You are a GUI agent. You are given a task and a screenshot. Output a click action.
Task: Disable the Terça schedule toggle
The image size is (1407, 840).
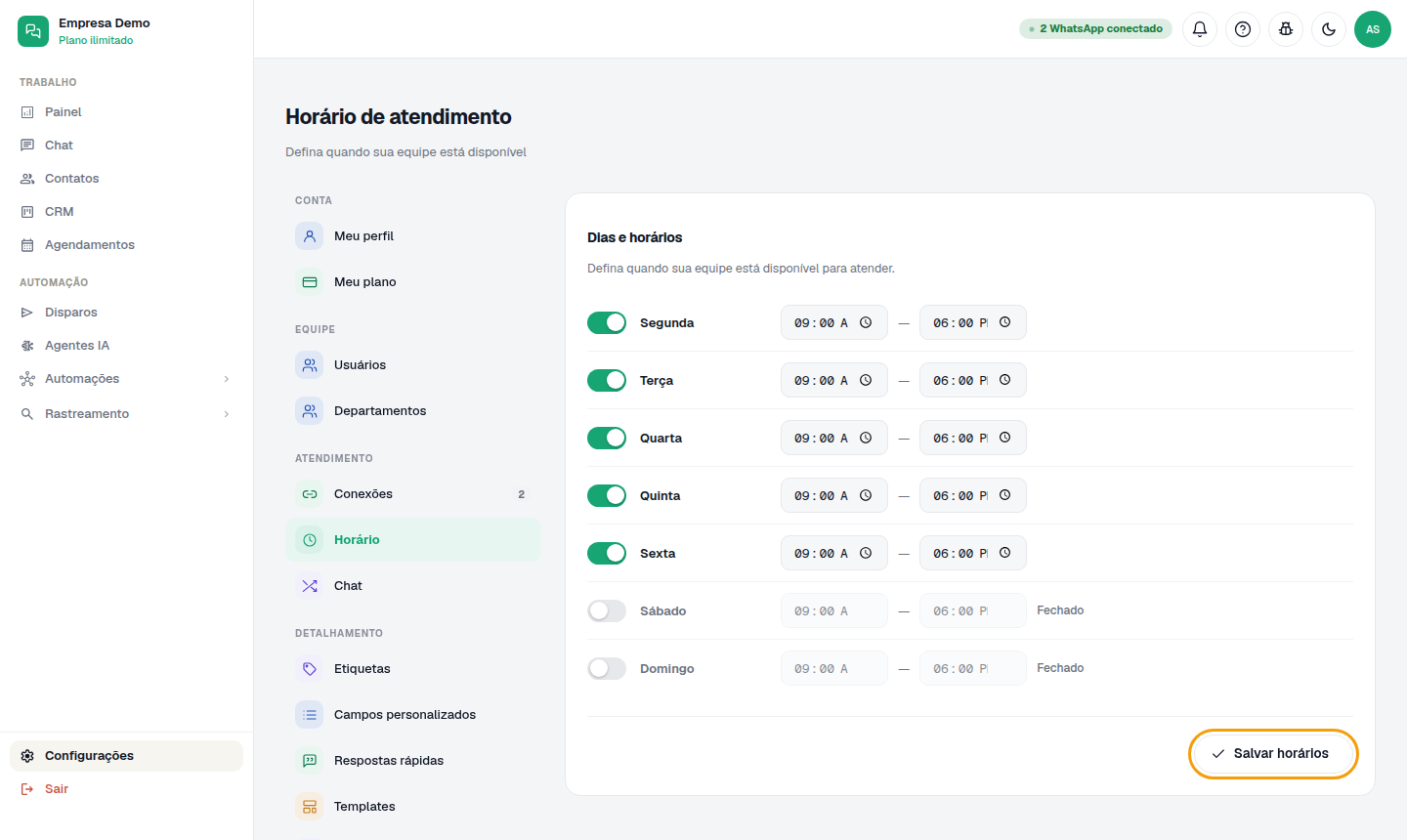point(607,380)
